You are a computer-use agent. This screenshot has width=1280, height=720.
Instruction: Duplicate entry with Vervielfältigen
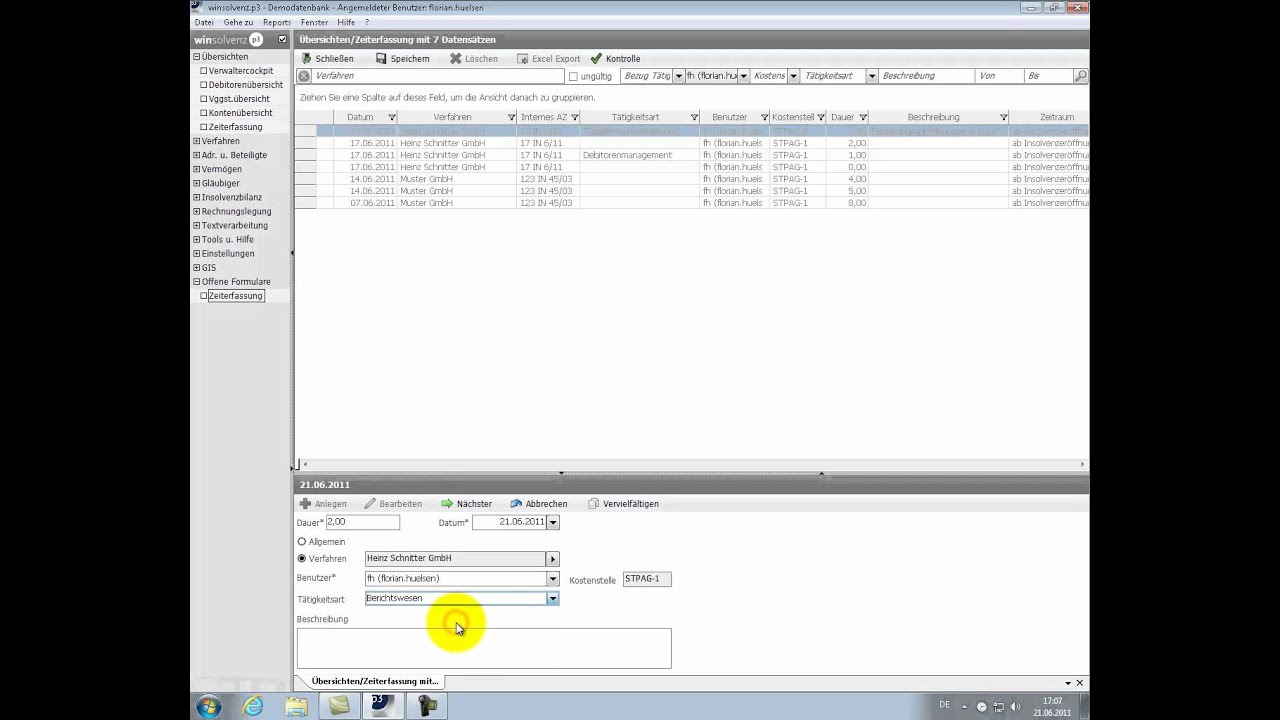(x=623, y=504)
